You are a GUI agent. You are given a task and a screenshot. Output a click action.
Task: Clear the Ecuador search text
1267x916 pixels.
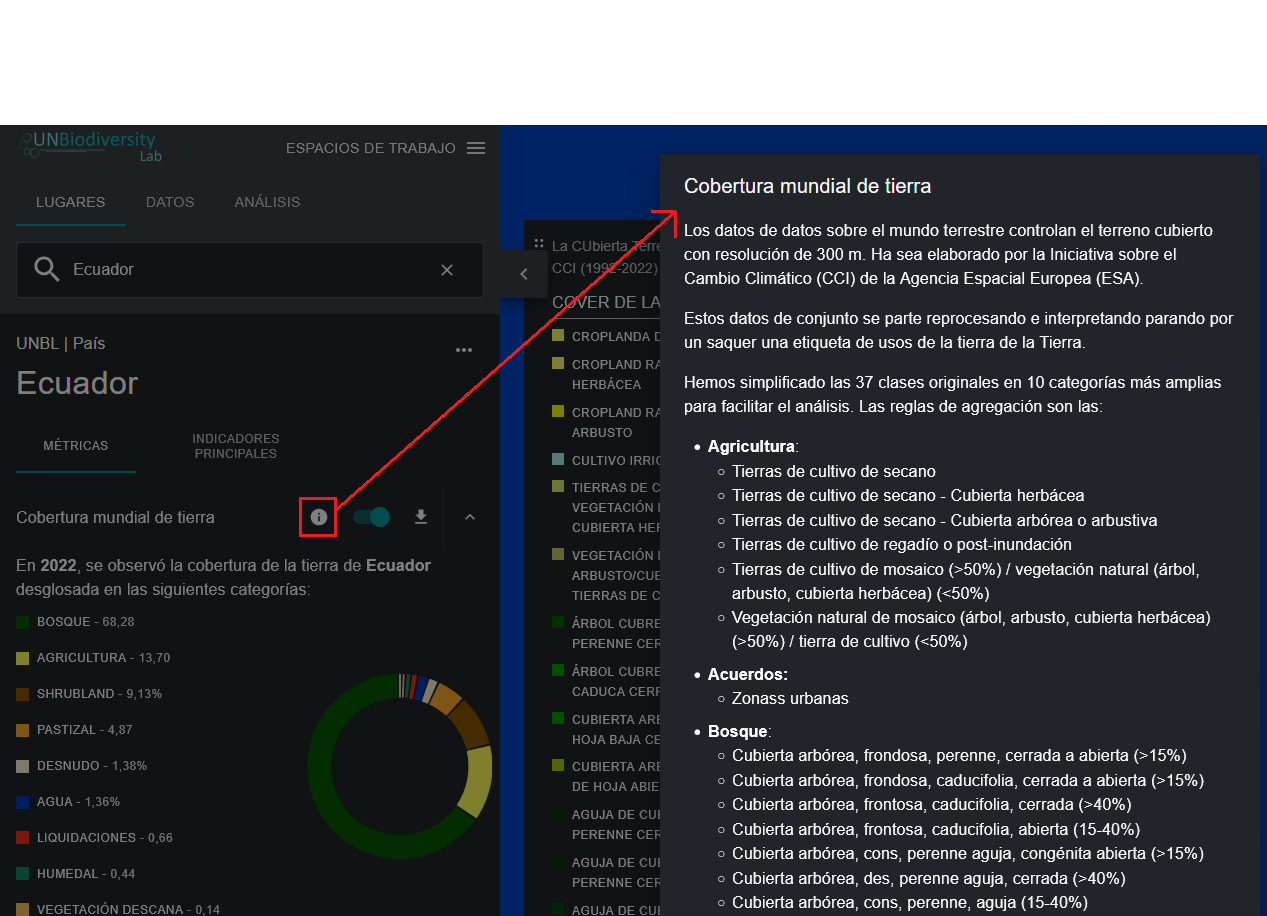coord(447,270)
